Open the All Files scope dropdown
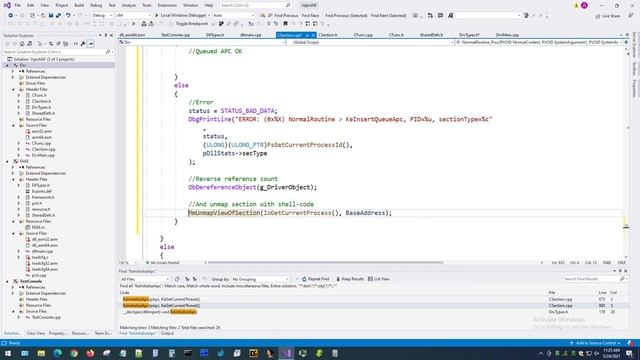This screenshot has height=360, width=640. point(144,279)
